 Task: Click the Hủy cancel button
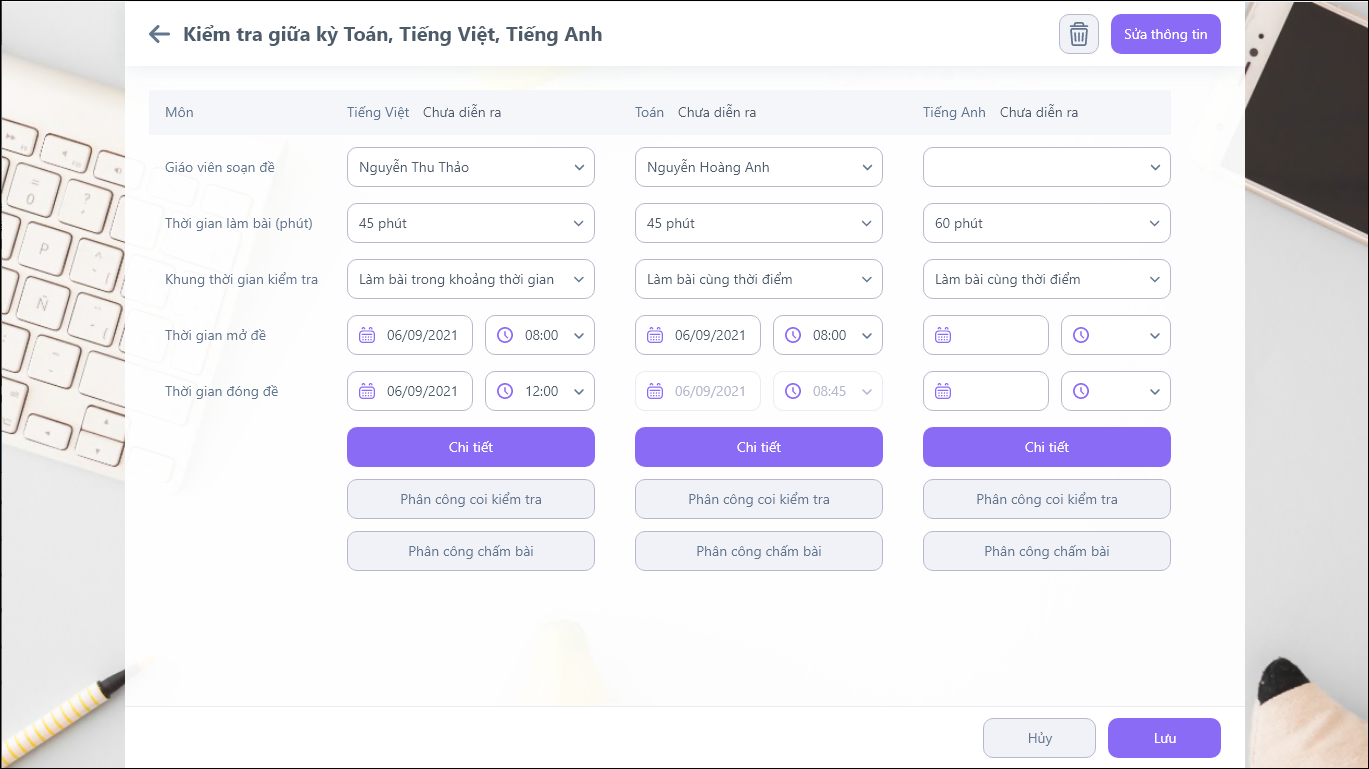[x=1039, y=738]
